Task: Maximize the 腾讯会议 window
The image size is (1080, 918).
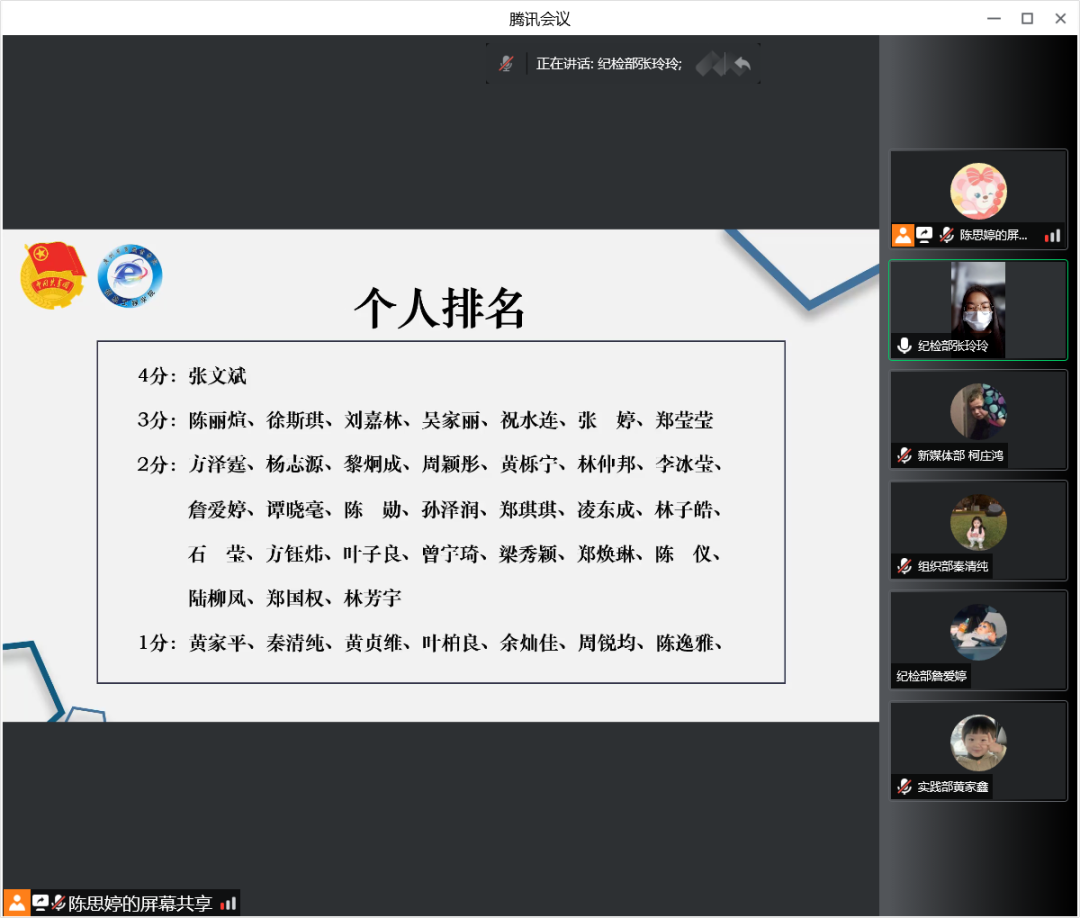Action: click(1026, 18)
